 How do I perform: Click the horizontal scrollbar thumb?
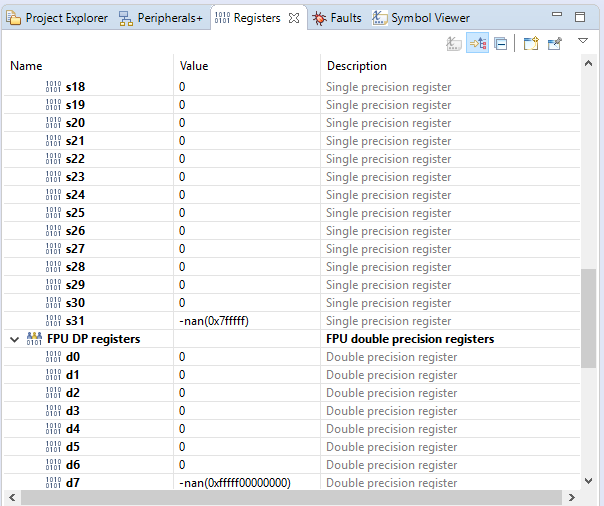[291, 498]
